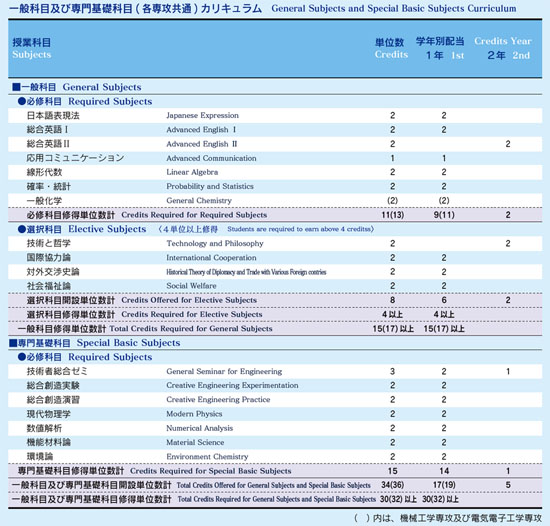Click the Advanced English I subject
The width and height of the screenshot is (550, 526).
tap(201, 130)
